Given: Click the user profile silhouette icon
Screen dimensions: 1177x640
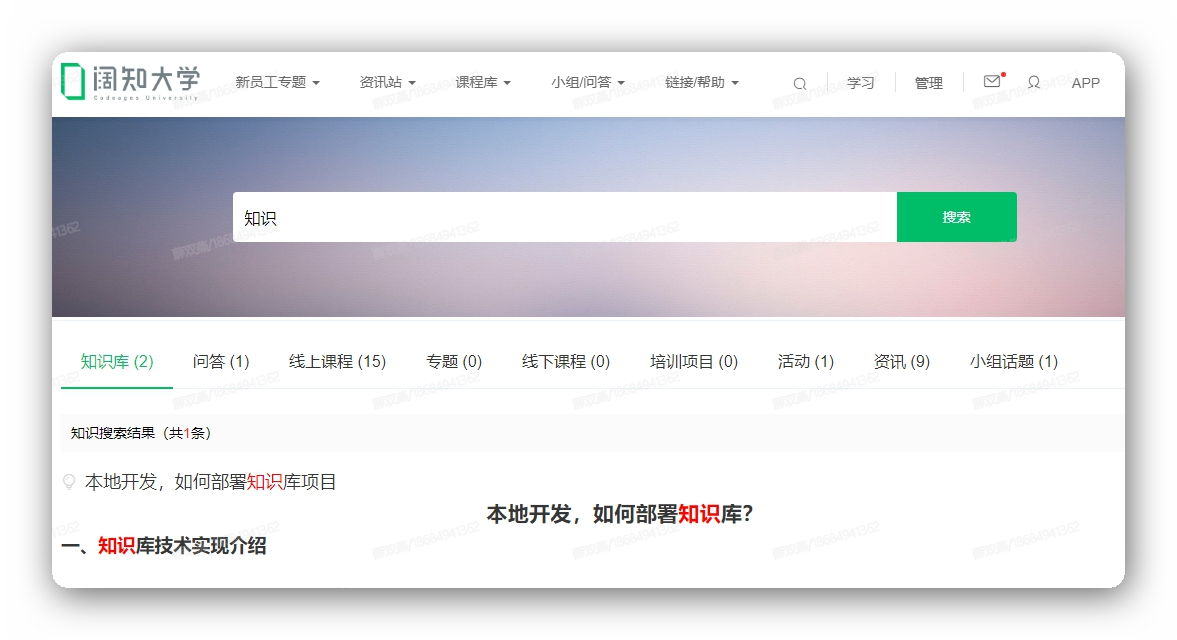Looking at the screenshot, I should (1034, 83).
